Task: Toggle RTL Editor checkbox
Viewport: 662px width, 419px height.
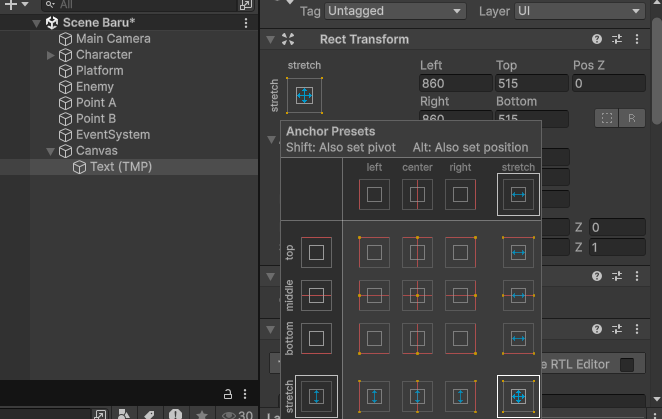Action: click(x=627, y=365)
